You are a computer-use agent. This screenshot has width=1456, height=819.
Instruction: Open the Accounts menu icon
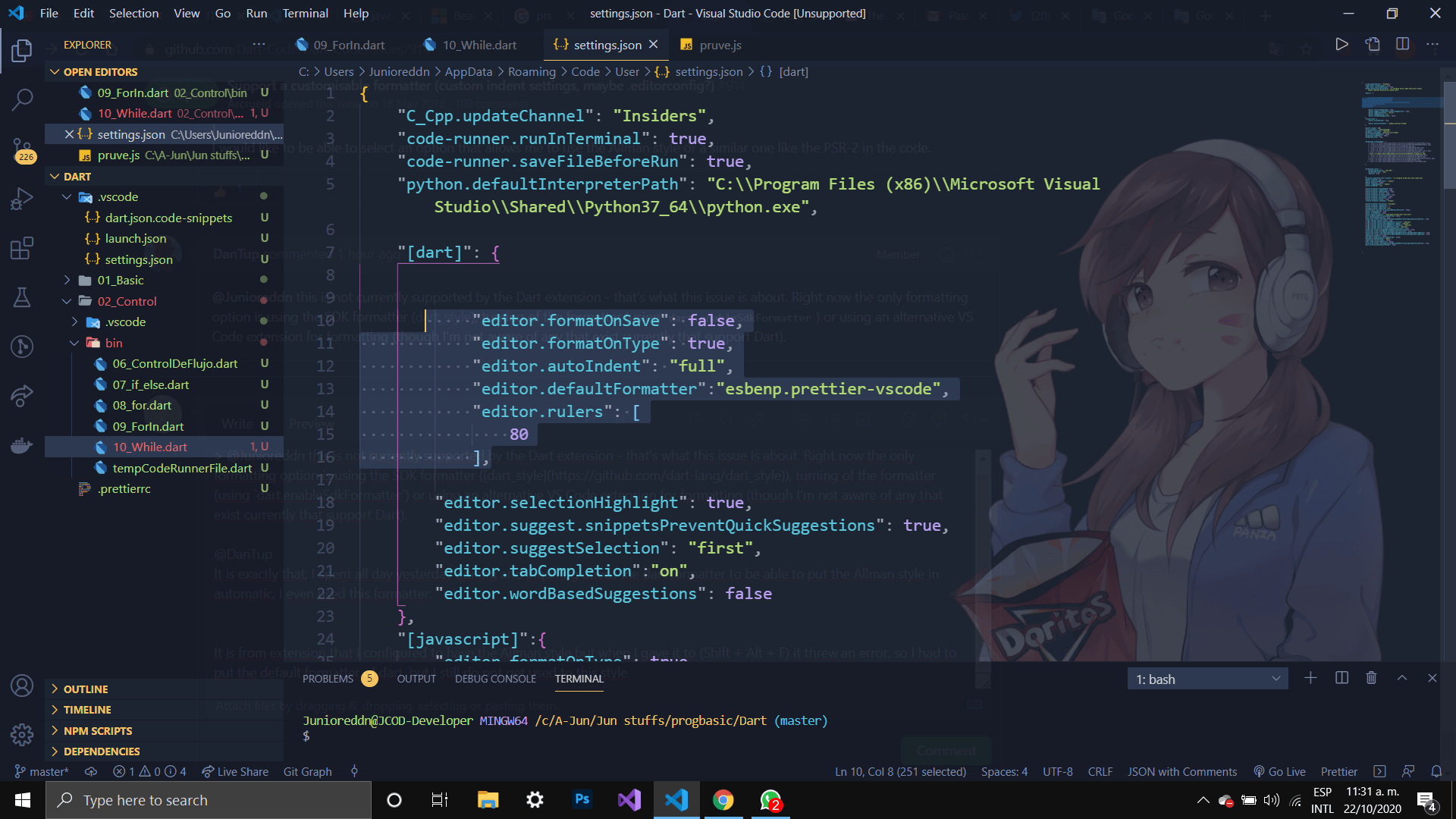[x=22, y=686]
